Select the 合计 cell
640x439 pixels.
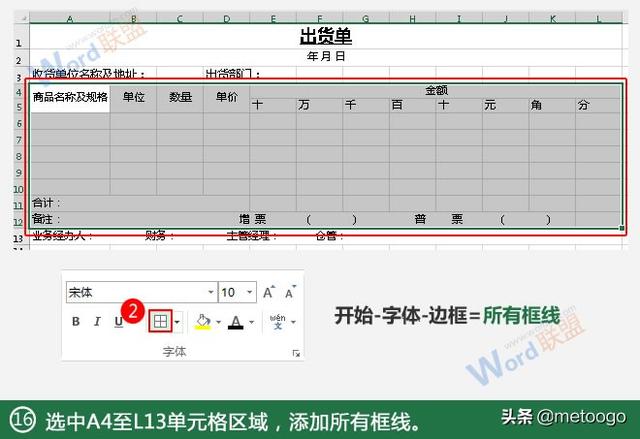(140, 203)
